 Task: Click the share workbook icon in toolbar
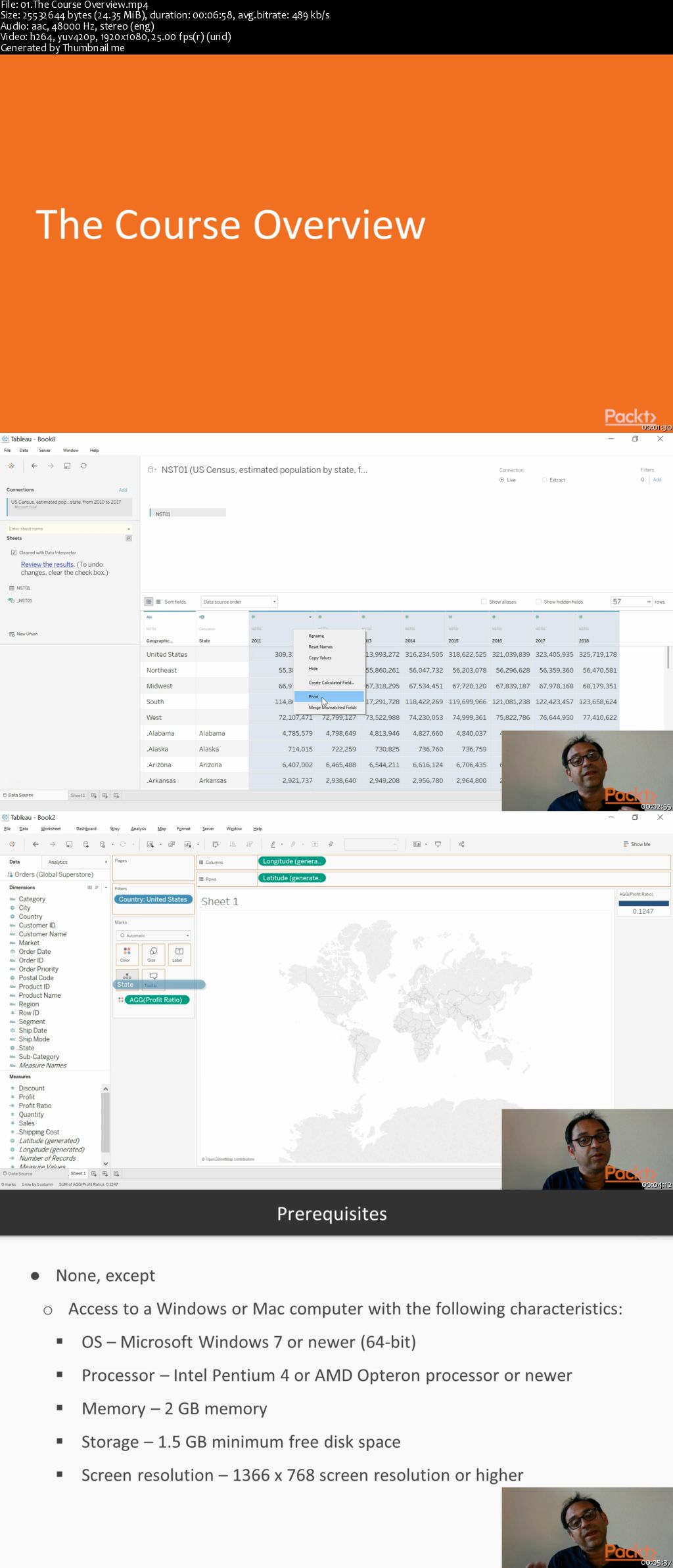click(461, 844)
